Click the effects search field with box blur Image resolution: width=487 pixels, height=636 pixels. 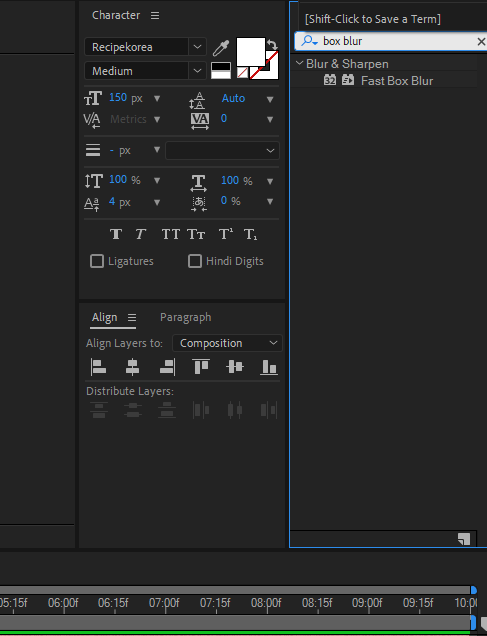[391, 41]
